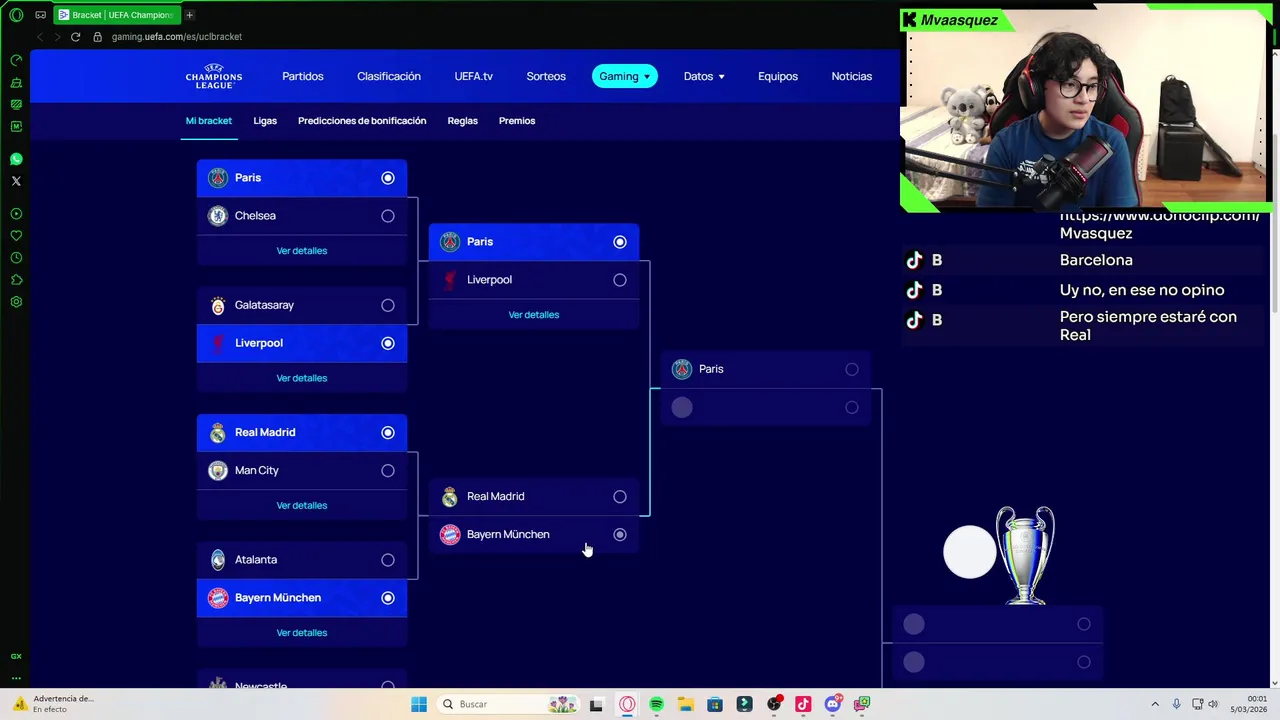Select Paris radio button in semi-final
The height and width of the screenshot is (720, 1280).
tap(852, 370)
